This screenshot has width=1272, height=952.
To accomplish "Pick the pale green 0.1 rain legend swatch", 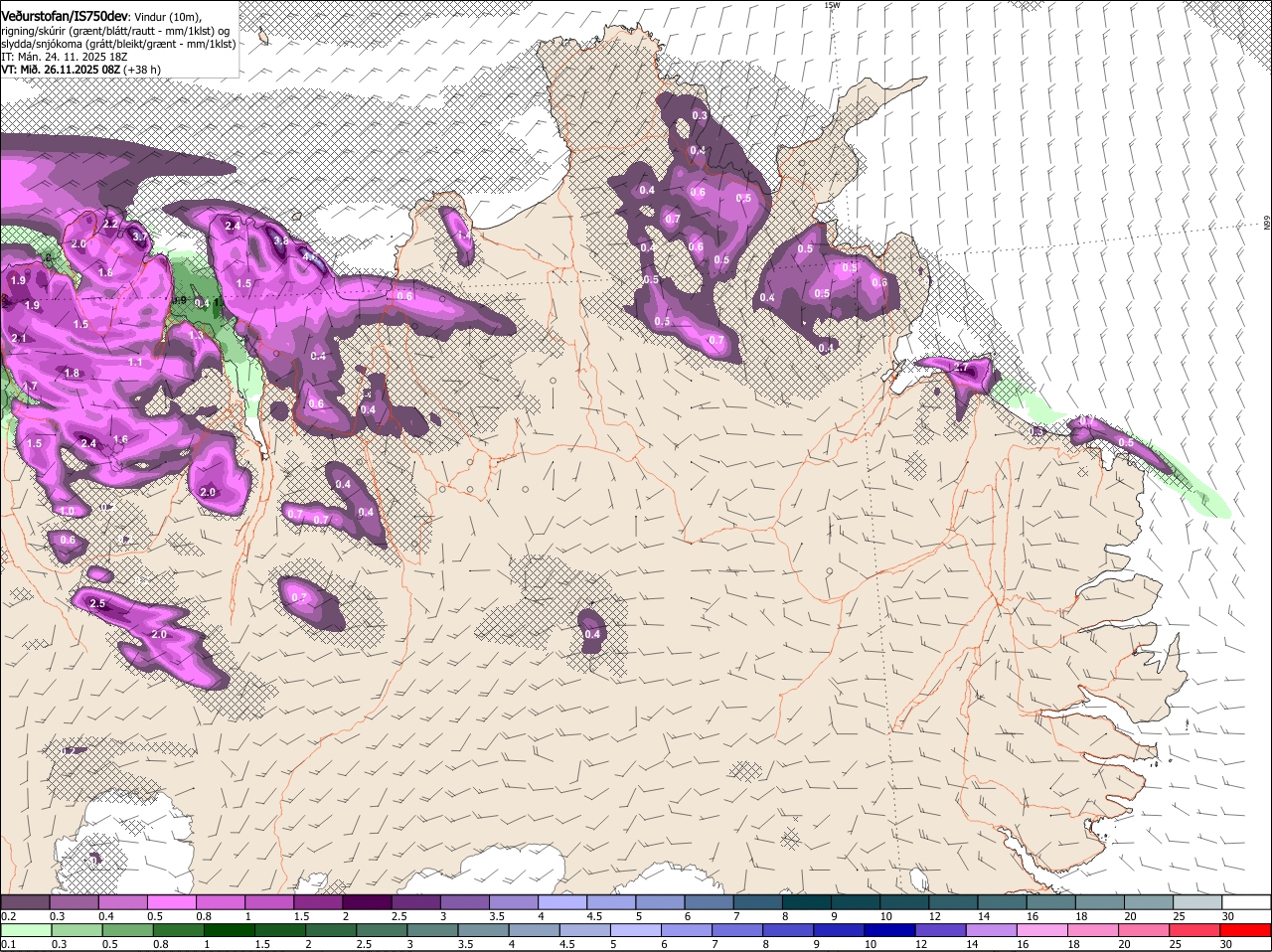I will pyautogui.click(x=25, y=930).
